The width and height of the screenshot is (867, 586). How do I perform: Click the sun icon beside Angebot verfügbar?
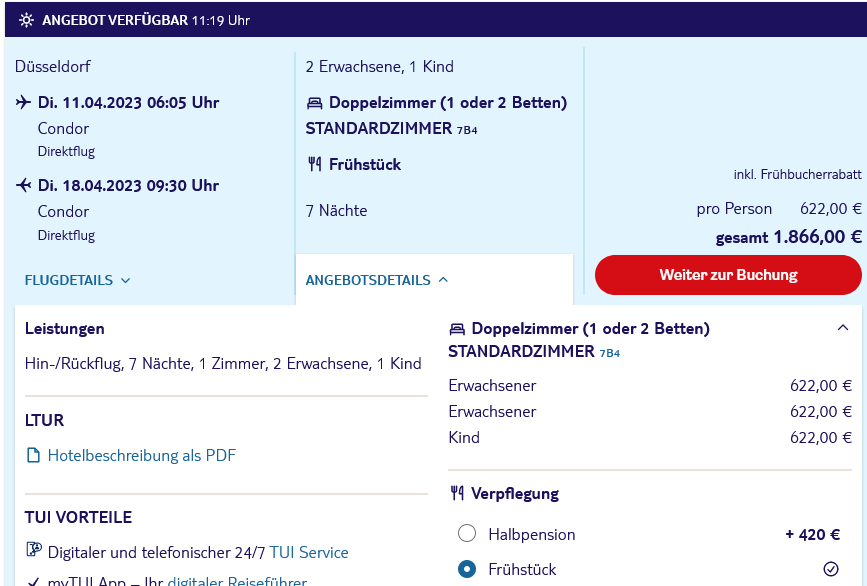tap(26, 20)
